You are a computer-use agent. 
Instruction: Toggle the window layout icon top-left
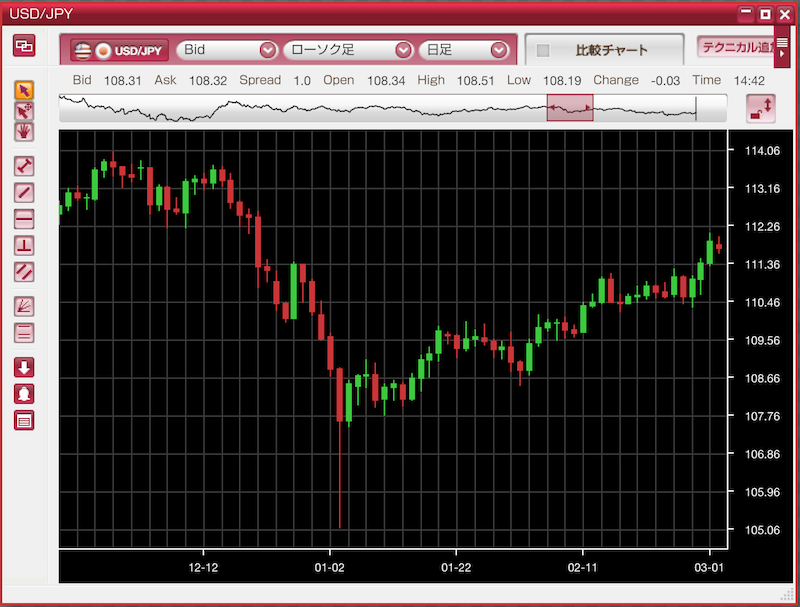tap(24, 46)
